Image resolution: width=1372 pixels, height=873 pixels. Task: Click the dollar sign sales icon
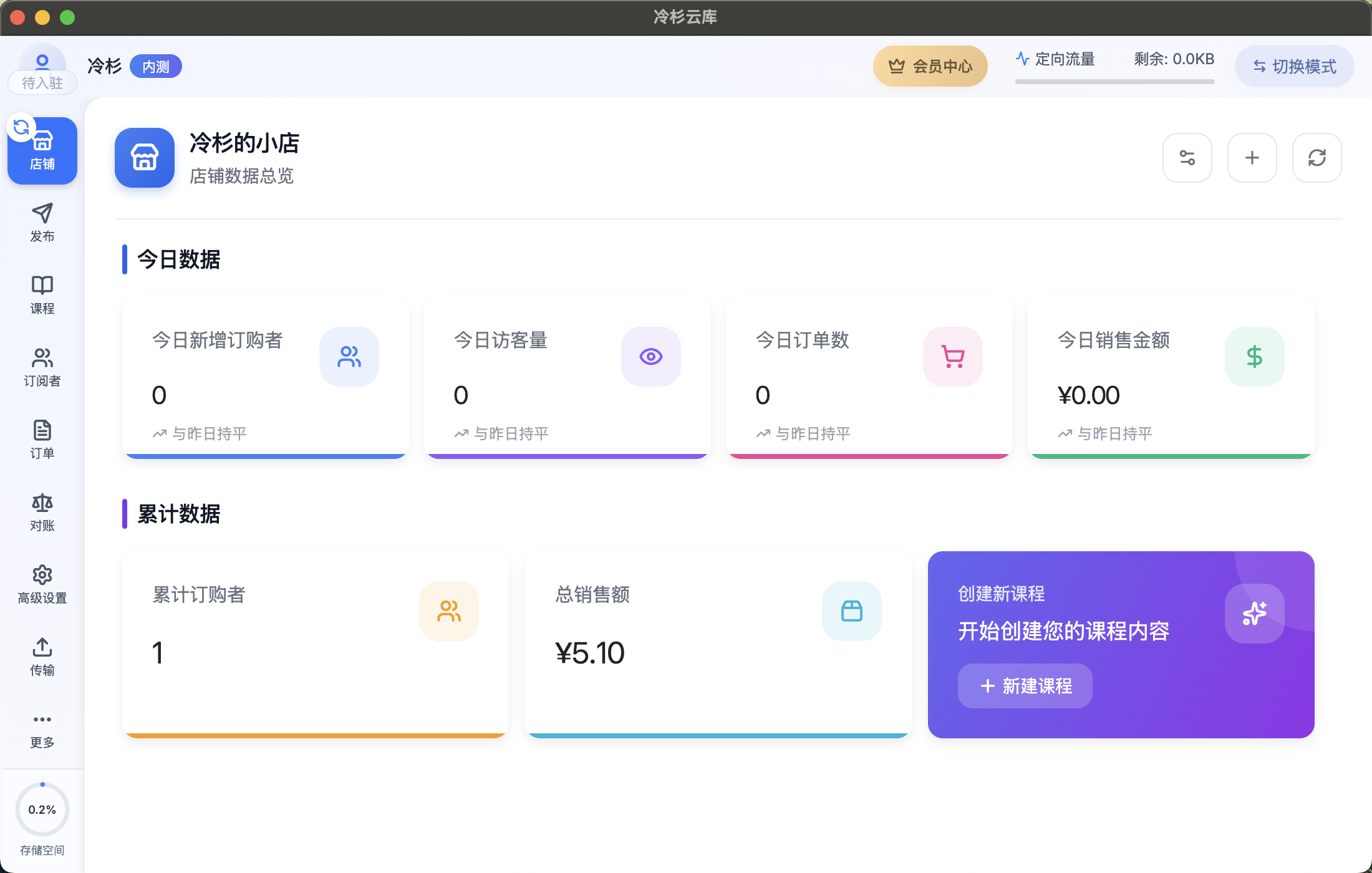coord(1254,357)
